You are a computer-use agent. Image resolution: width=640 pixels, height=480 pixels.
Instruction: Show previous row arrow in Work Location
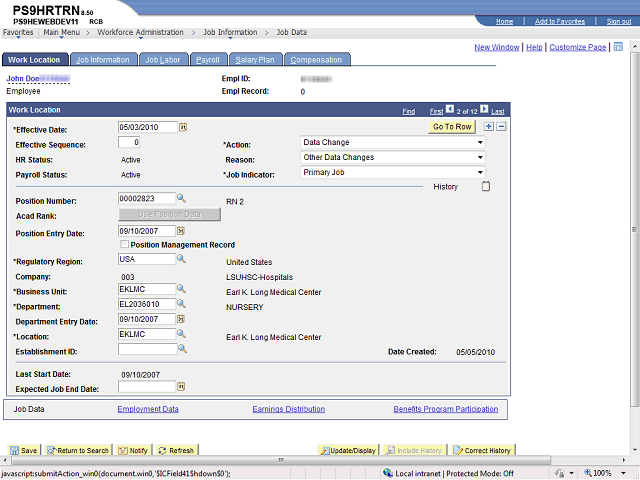click(450, 109)
